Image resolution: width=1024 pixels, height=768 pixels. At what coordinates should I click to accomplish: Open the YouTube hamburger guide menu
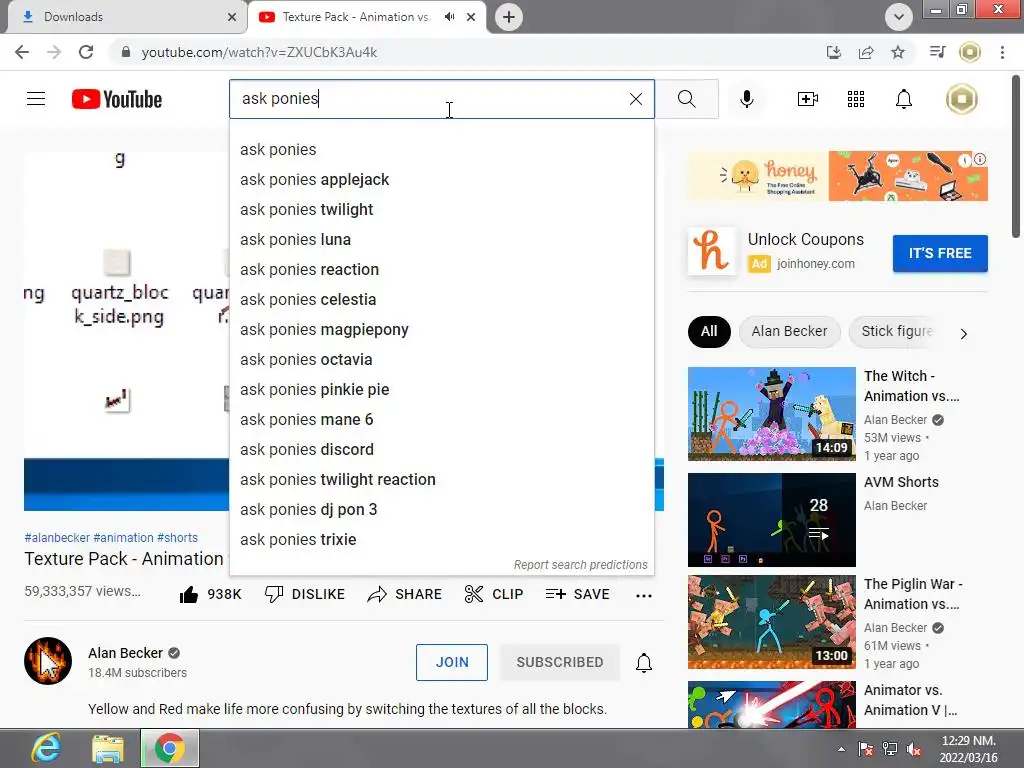(x=36, y=99)
